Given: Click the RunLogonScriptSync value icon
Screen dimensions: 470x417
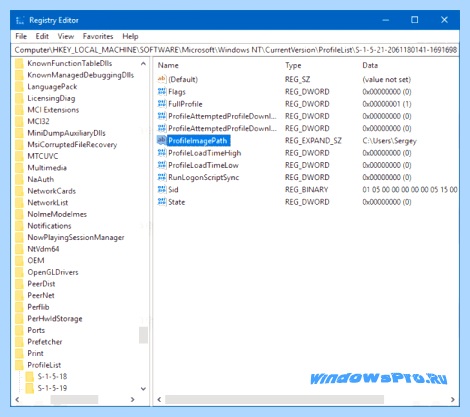Looking at the screenshot, I should tap(162, 177).
